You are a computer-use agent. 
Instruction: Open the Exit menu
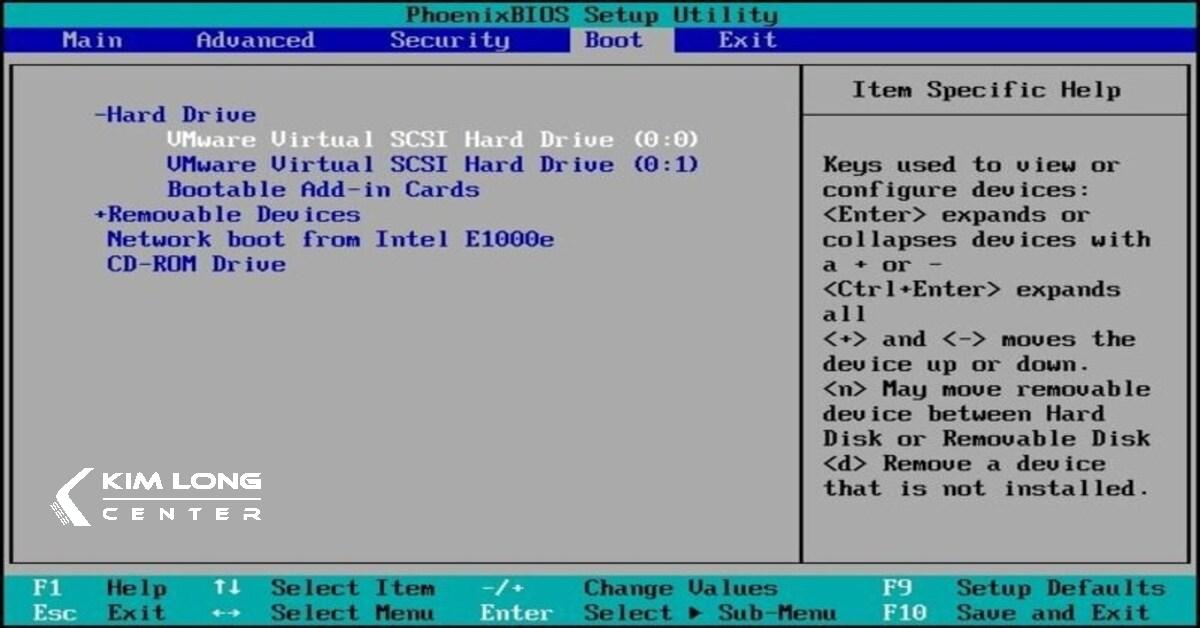coord(747,40)
